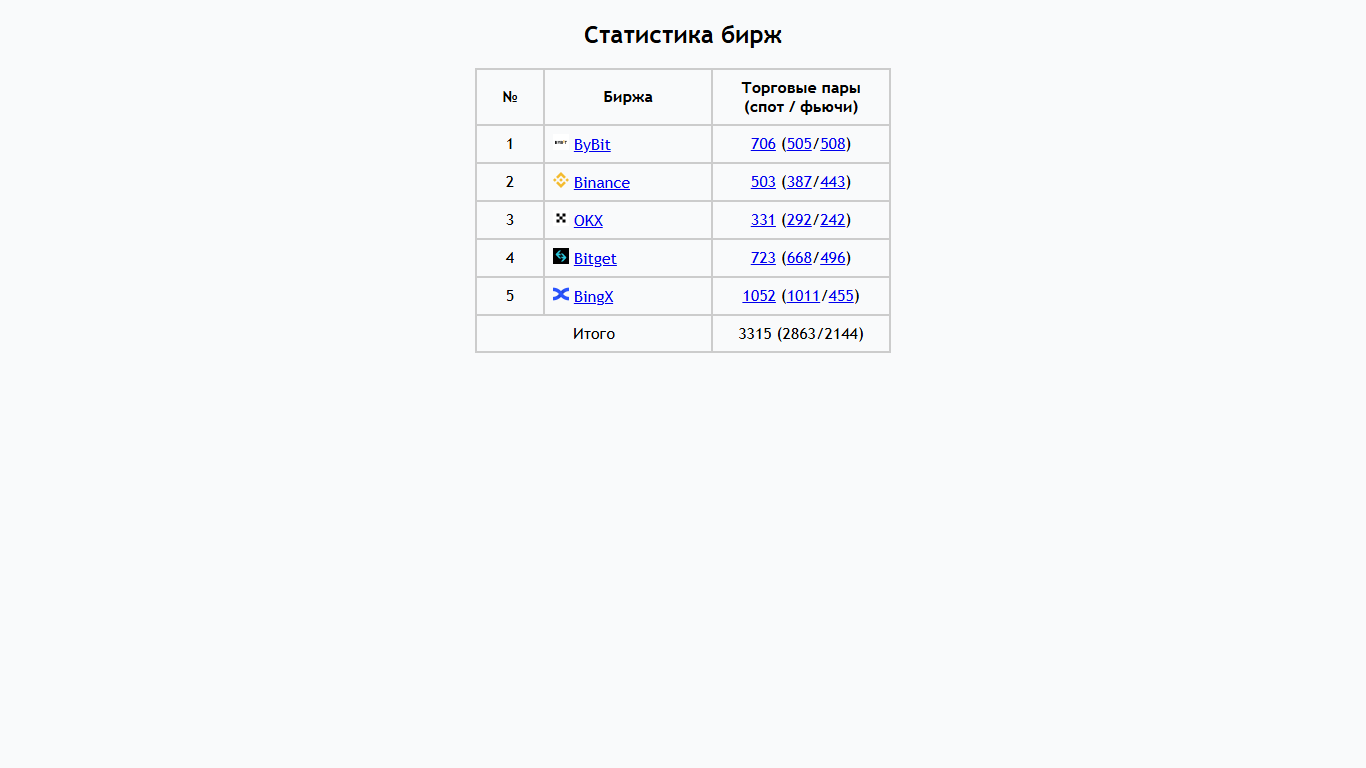Visit the Bitget exchange link
1366x768 pixels.
tap(595, 259)
